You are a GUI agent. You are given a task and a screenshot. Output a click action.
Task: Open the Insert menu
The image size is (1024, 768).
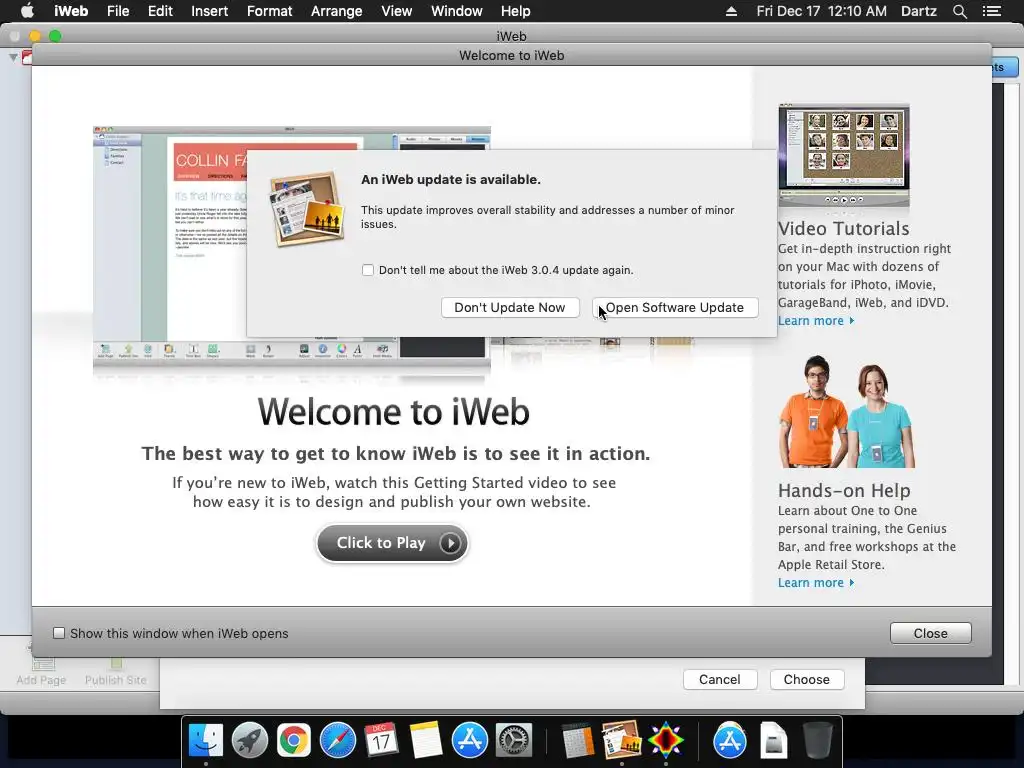[210, 11]
